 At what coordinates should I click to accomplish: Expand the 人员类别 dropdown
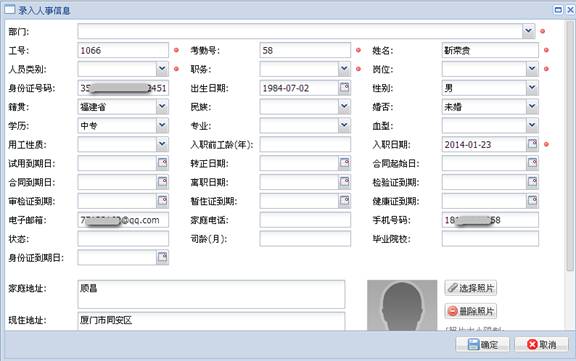pos(162,69)
